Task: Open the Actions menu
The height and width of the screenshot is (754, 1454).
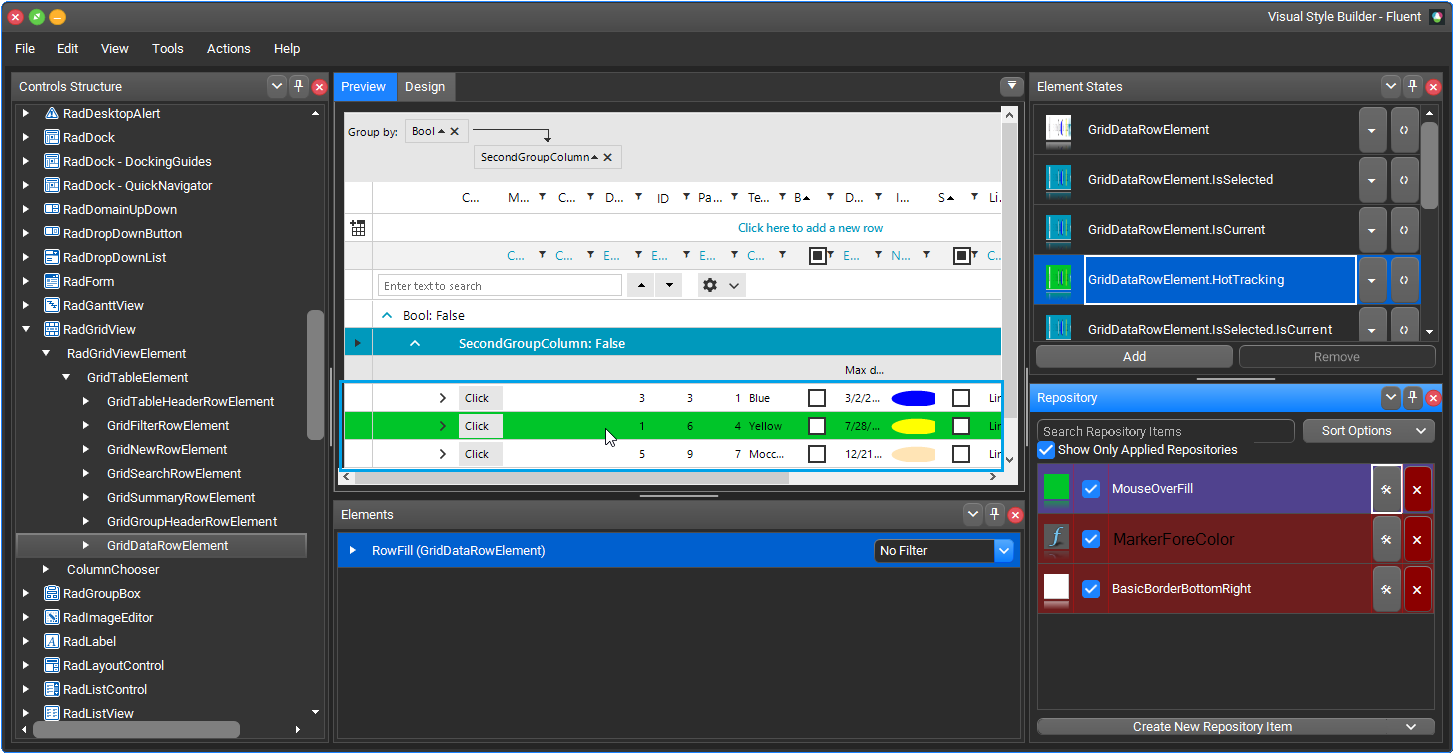Action: pyautogui.click(x=229, y=48)
